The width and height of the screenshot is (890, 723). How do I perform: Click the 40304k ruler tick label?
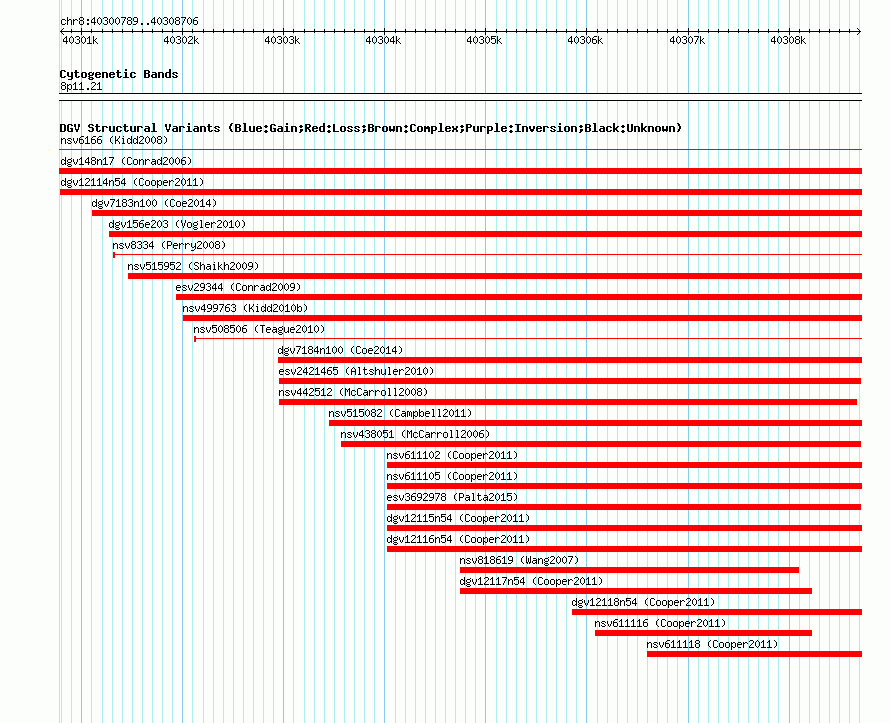383,40
